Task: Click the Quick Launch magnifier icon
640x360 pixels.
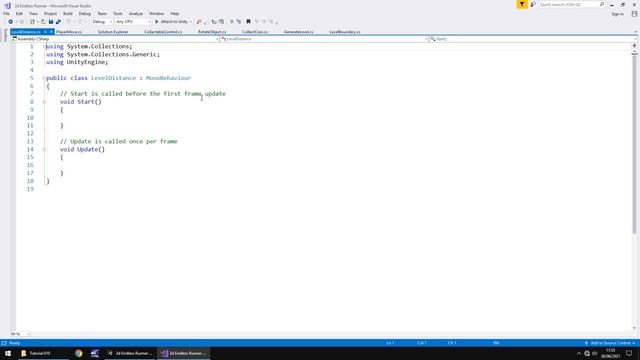Action: (x=602, y=4)
